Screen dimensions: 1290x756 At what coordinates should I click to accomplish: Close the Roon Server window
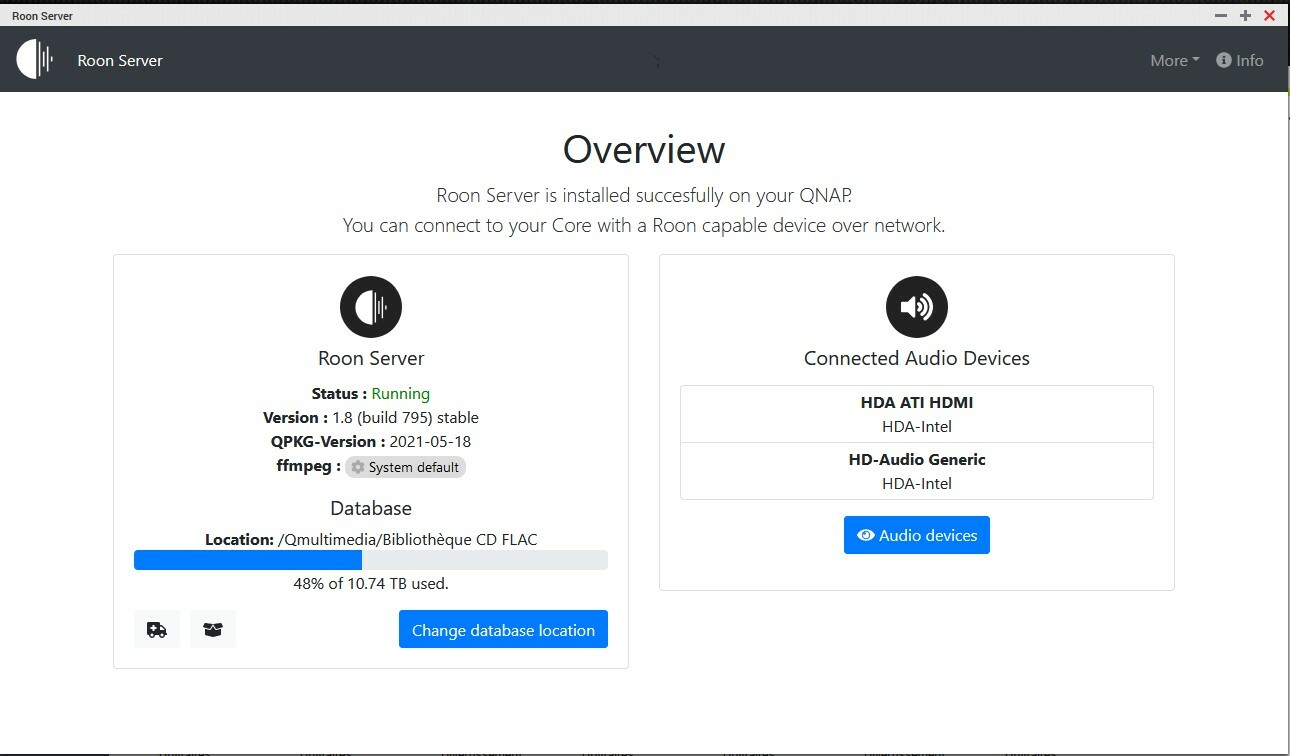(1270, 15)
